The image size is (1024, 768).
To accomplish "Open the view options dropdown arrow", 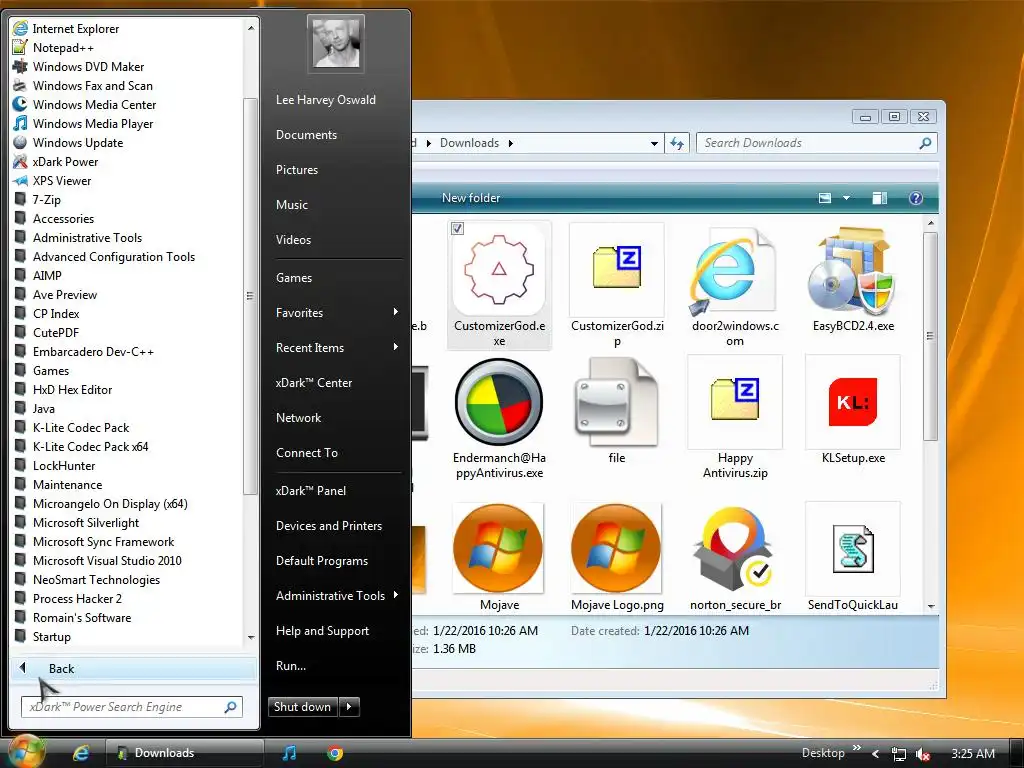I will [x=846, y=198].
